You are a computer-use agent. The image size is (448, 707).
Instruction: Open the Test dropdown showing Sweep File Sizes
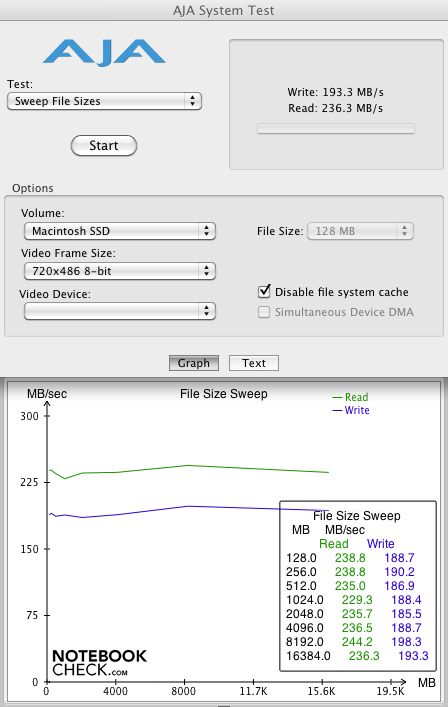(x=104, y=101)
